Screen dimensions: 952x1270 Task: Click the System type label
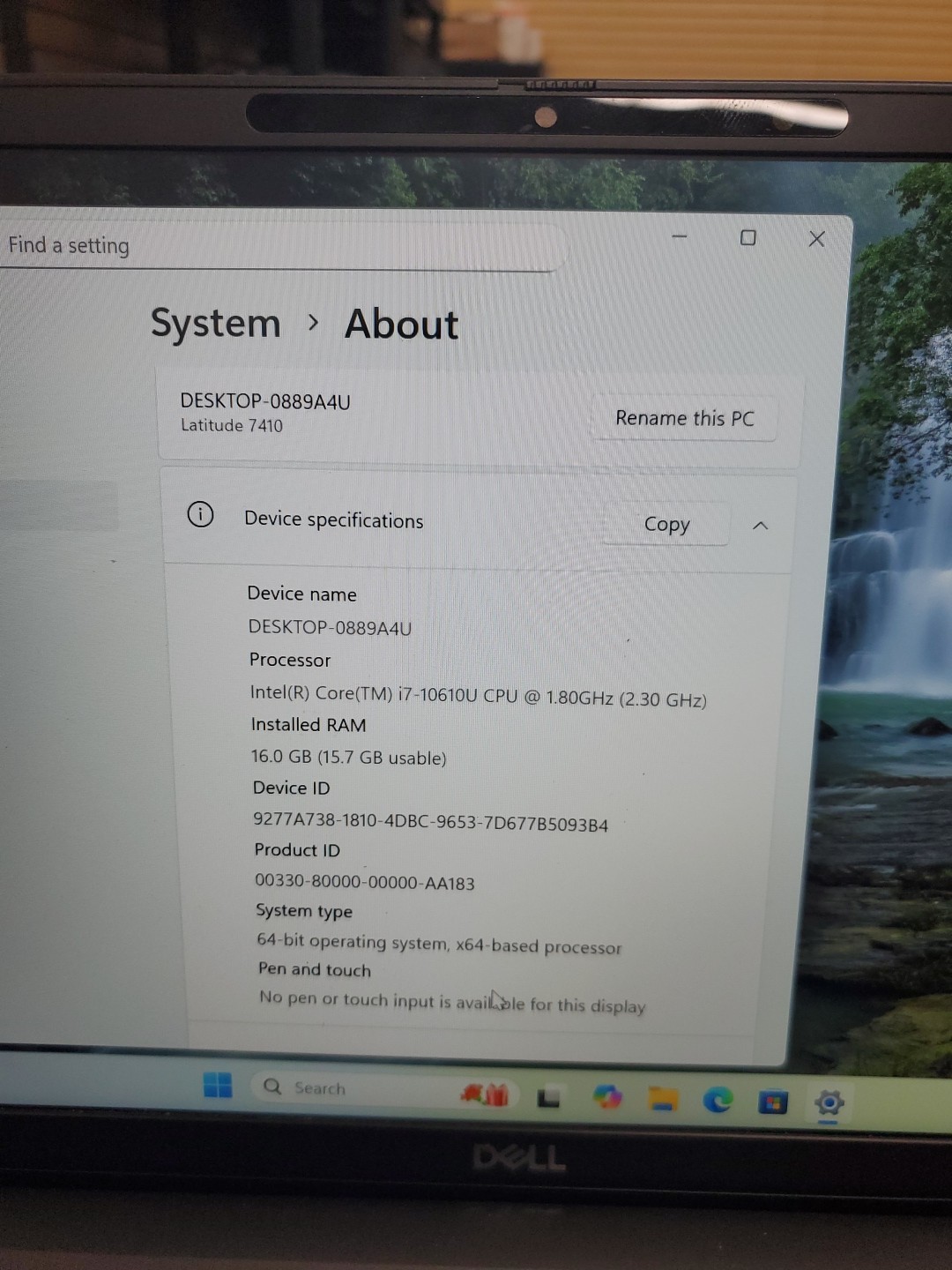(304, 911)
